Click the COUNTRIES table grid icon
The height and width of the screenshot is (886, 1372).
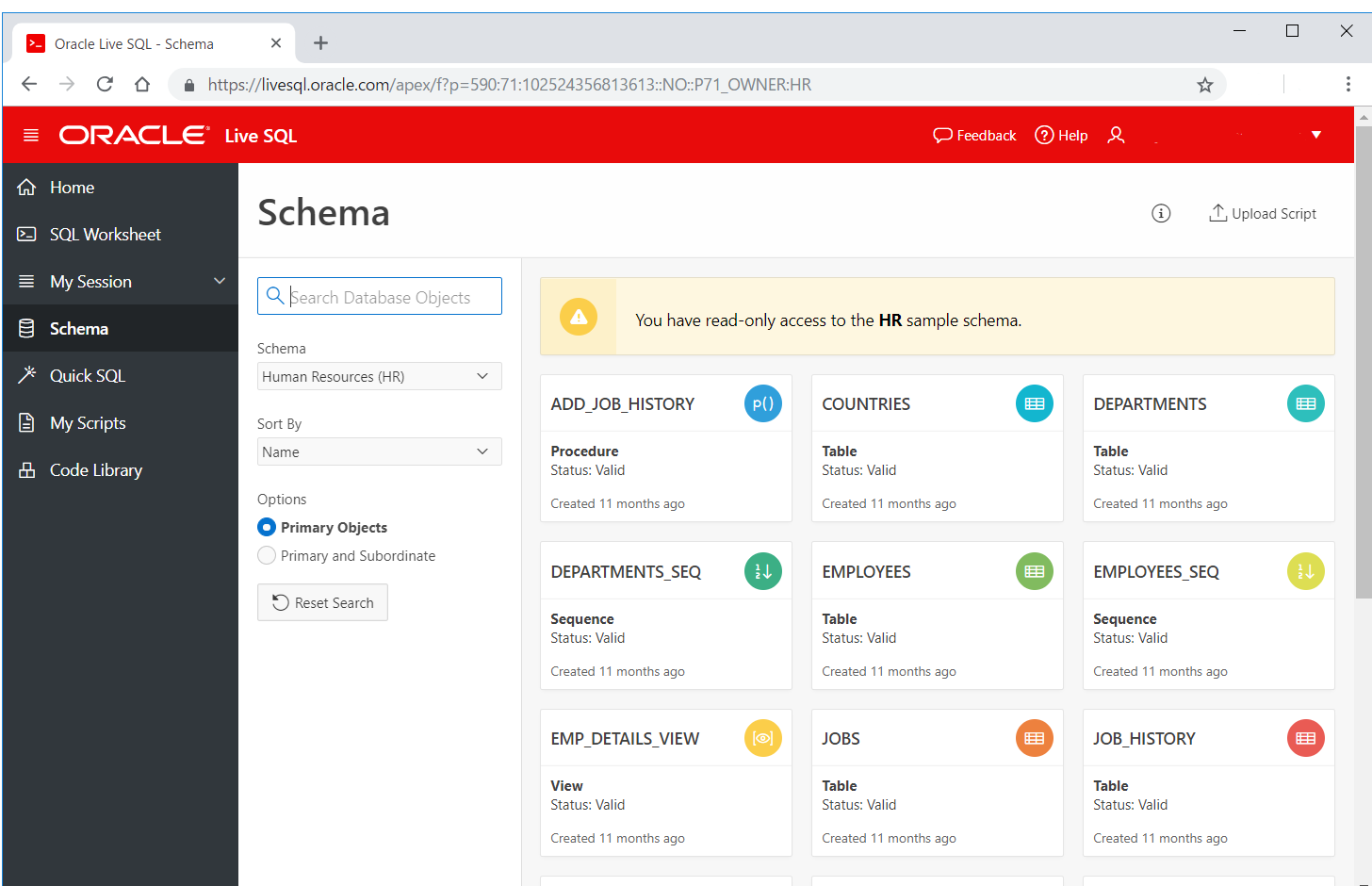1034,403
